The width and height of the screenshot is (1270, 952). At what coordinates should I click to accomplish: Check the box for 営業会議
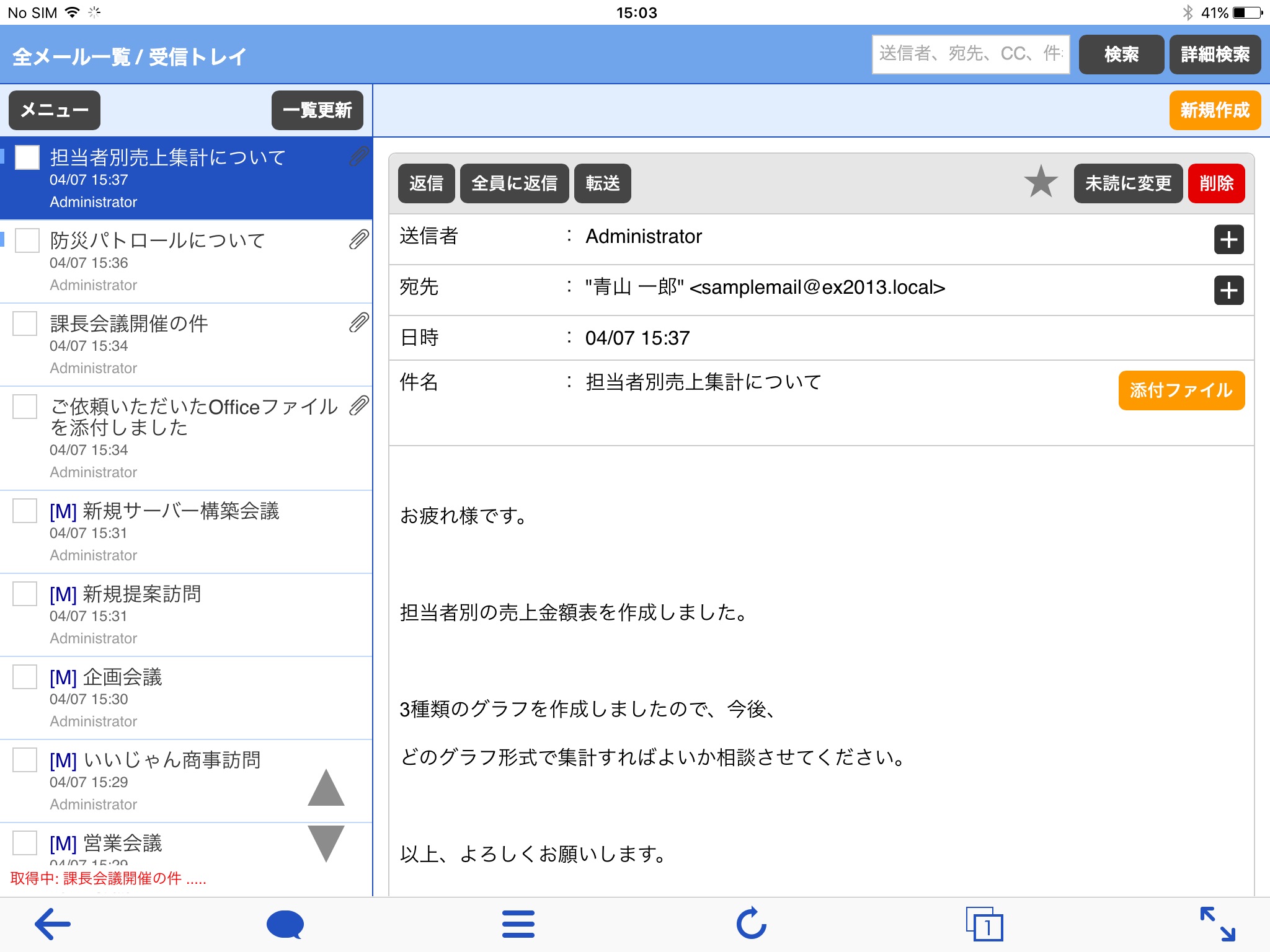point(25,843)
